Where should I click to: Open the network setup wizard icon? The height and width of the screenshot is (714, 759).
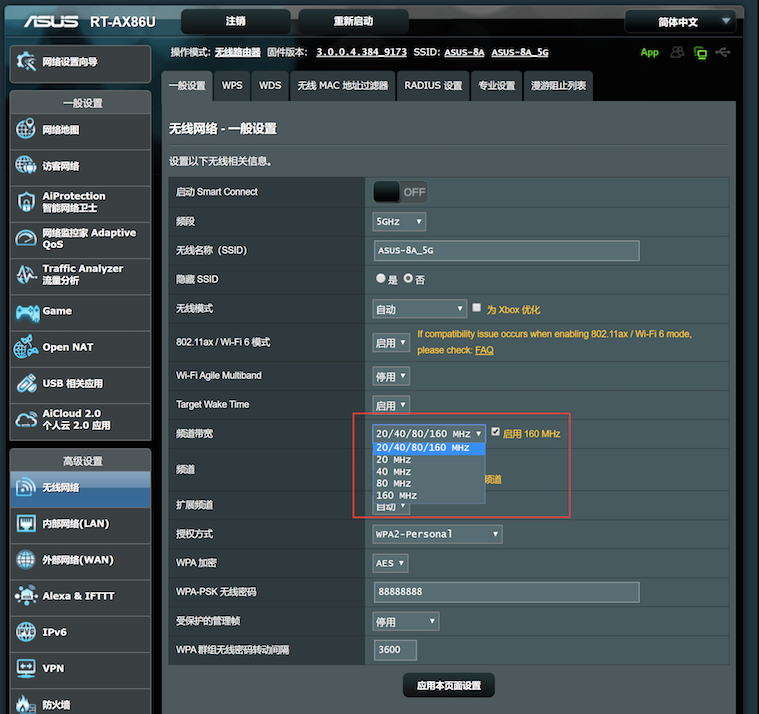[x=27, y=61]
